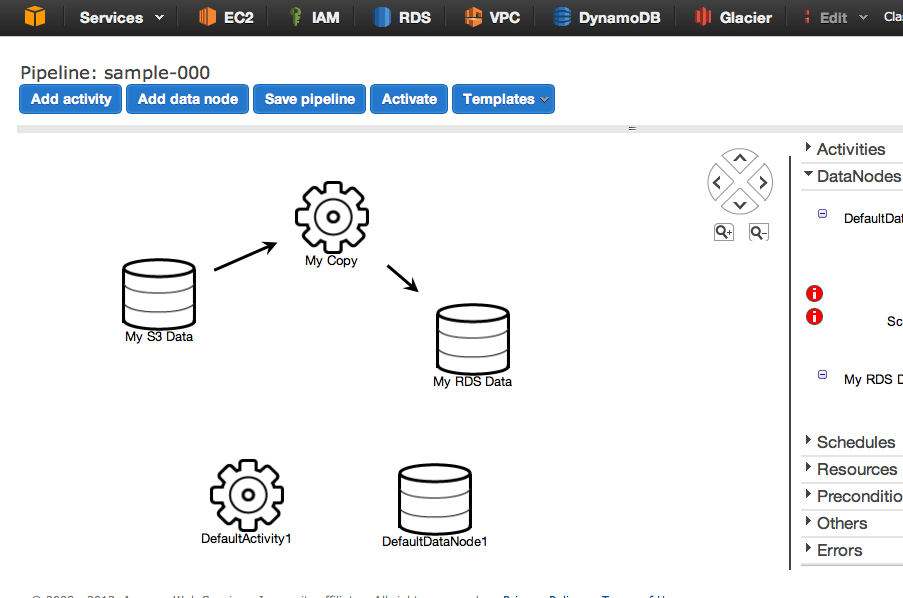Viewport: 903px width, 598px height.
Task: Add a new activity to the pipeline
Action: pyautogui.click(x=70, y=99)
